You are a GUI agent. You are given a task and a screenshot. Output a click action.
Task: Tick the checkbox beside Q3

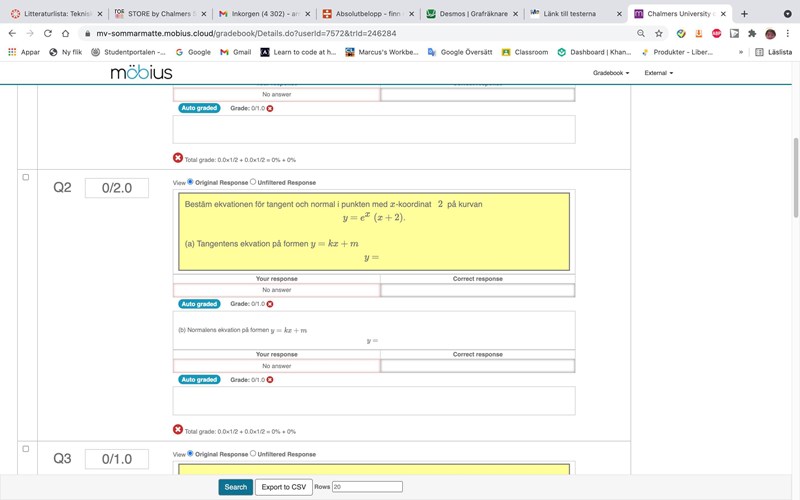(26, 449)
